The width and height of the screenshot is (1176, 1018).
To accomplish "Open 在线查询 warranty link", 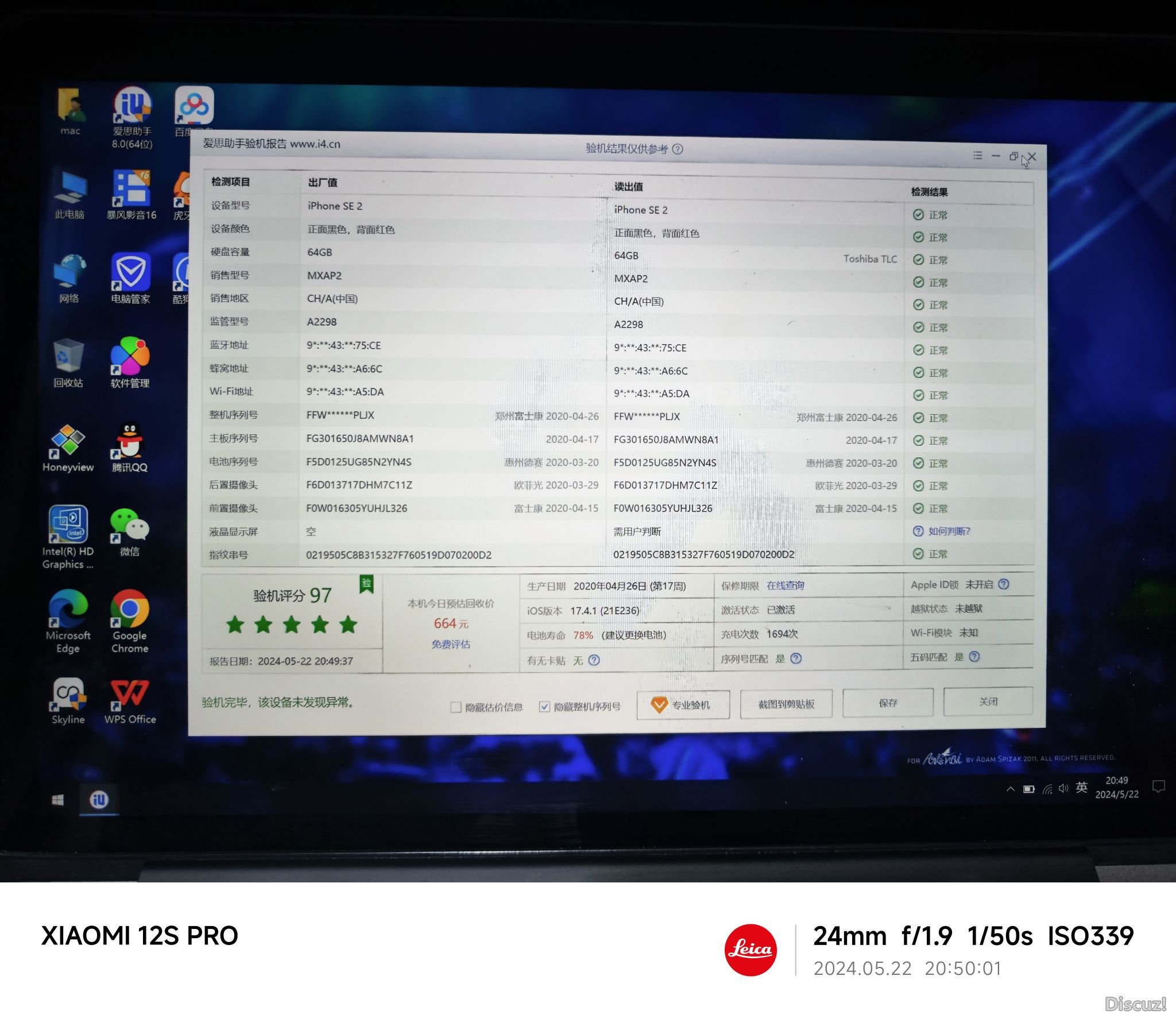I will pyautogui.click(x=785, y=585).
